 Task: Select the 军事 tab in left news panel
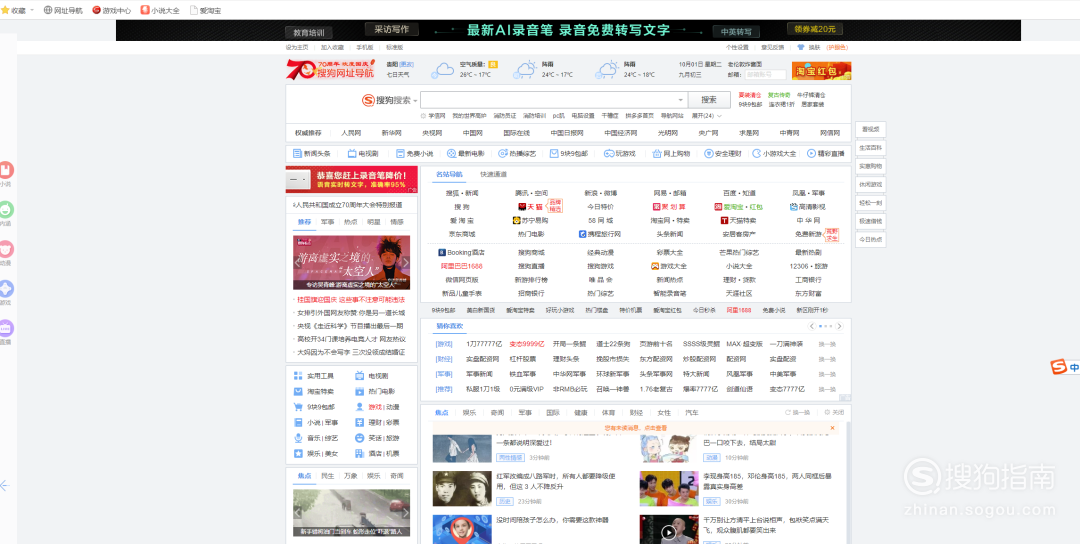point(327,222)
